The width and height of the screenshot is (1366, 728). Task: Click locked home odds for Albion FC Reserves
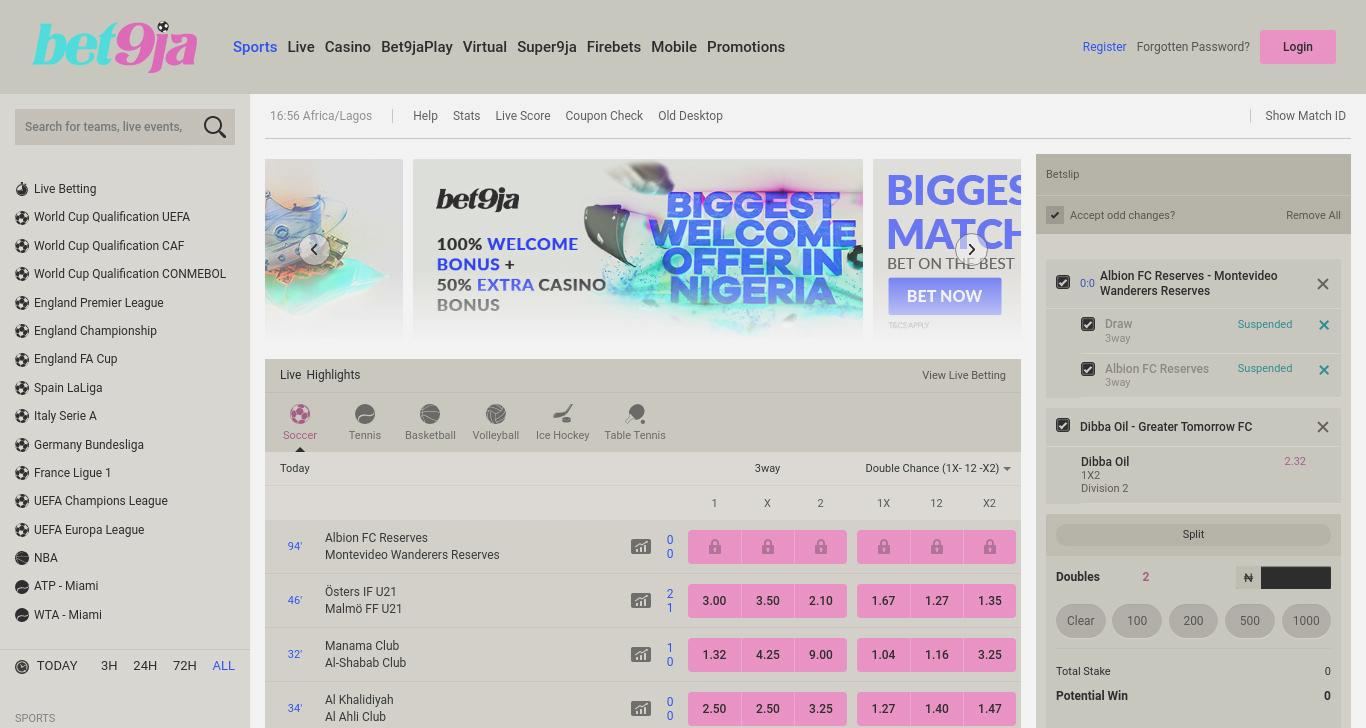pyautogui.click(x=714, y=547)
